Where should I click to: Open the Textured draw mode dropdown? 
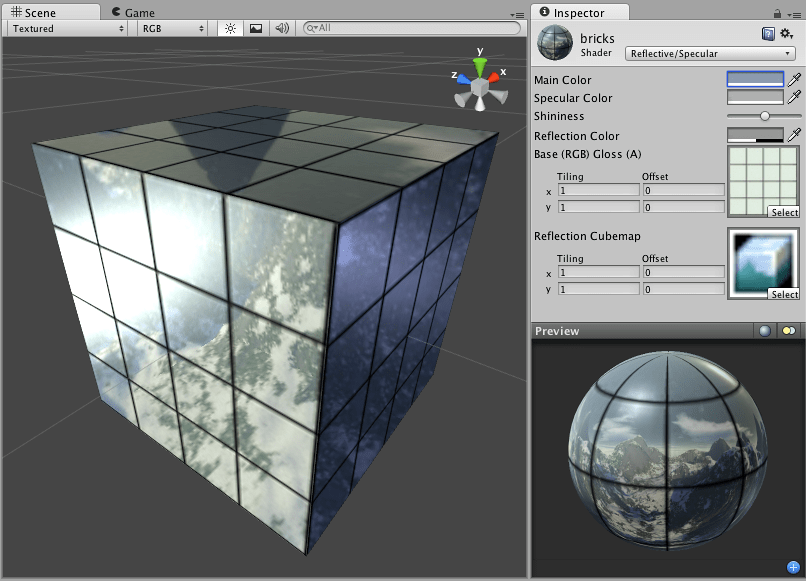pyautogui.click(x=65, y=29)
